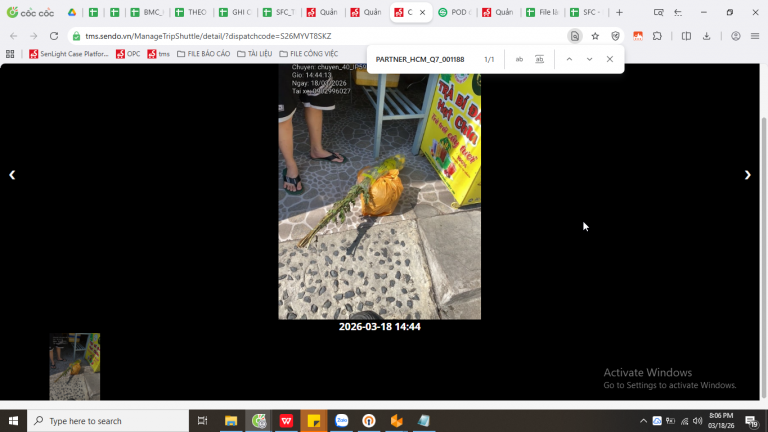Toggle whole word match option in find bar
The image size is (768, 432).
(539, 59)
